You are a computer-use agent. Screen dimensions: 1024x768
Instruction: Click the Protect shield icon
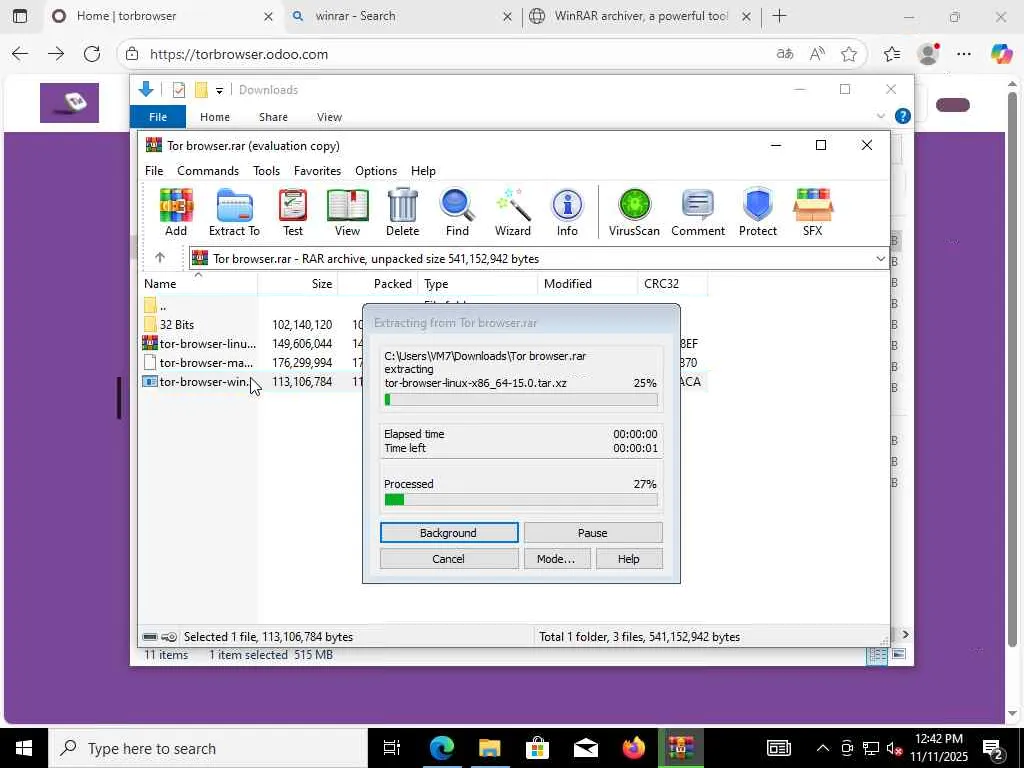(758, 212)
